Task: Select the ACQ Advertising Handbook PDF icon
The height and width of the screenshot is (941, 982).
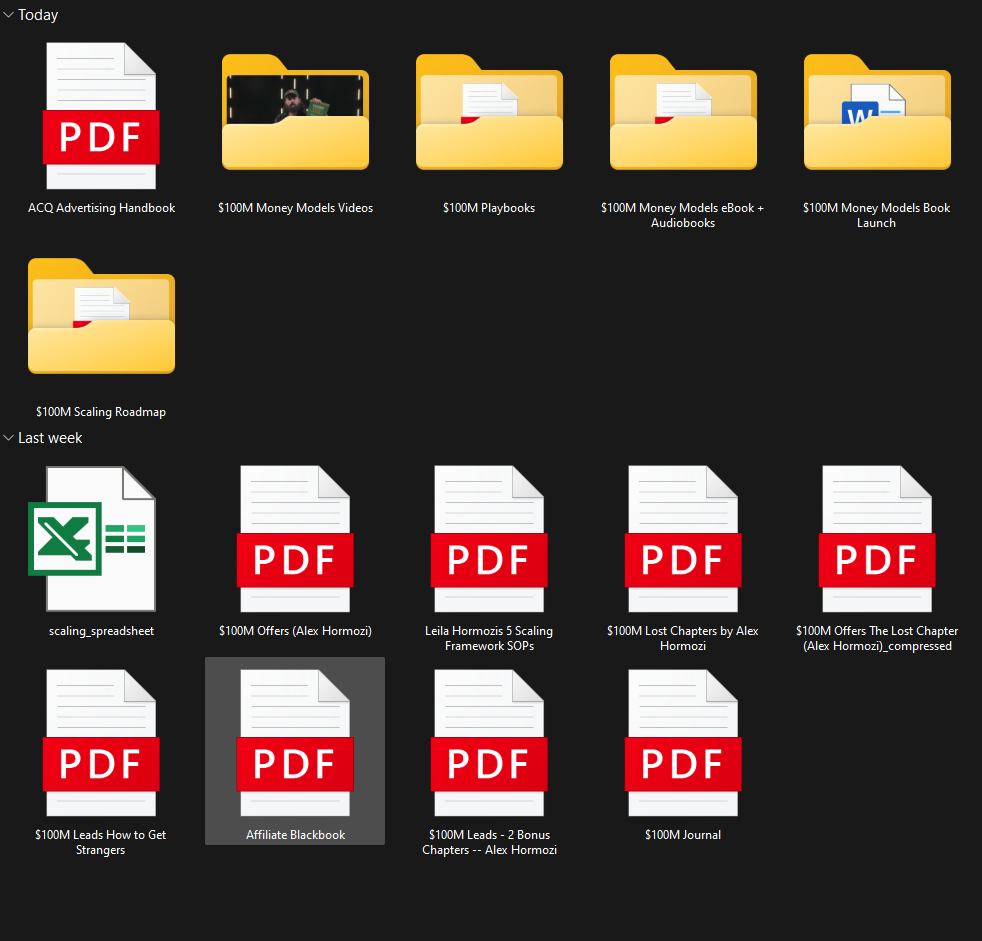Action: tap(101, 116)
